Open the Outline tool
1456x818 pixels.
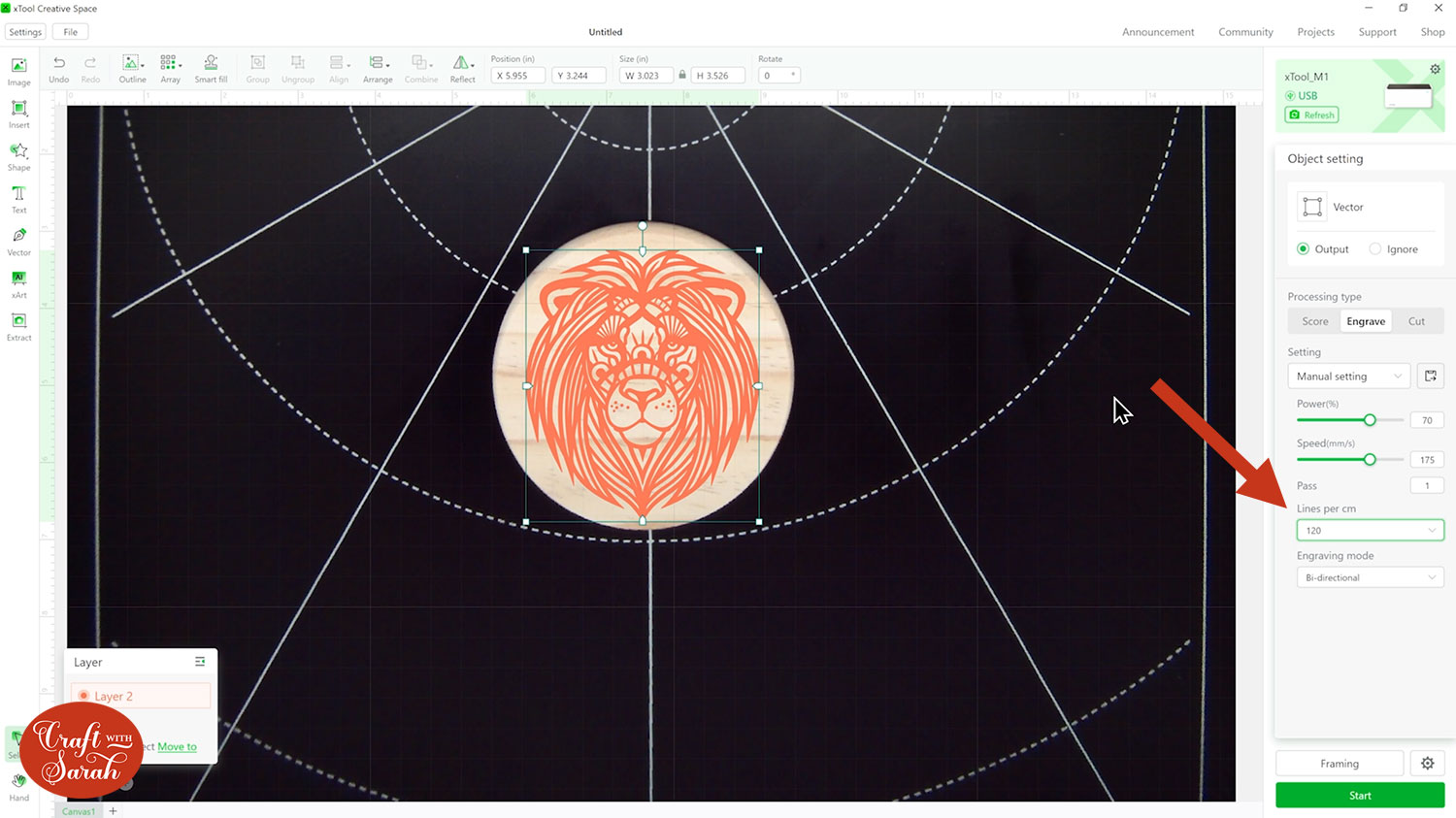click(132, 69)
